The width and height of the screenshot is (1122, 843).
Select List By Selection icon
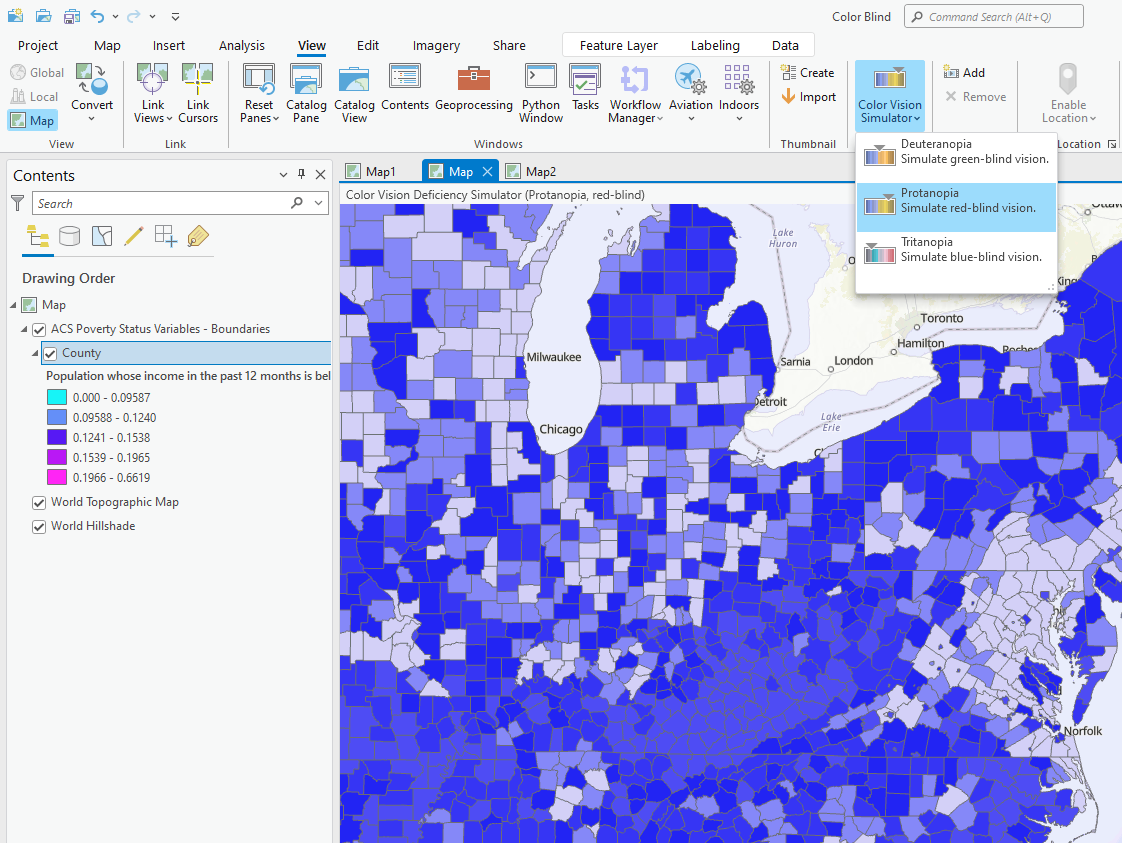point(102,236)
